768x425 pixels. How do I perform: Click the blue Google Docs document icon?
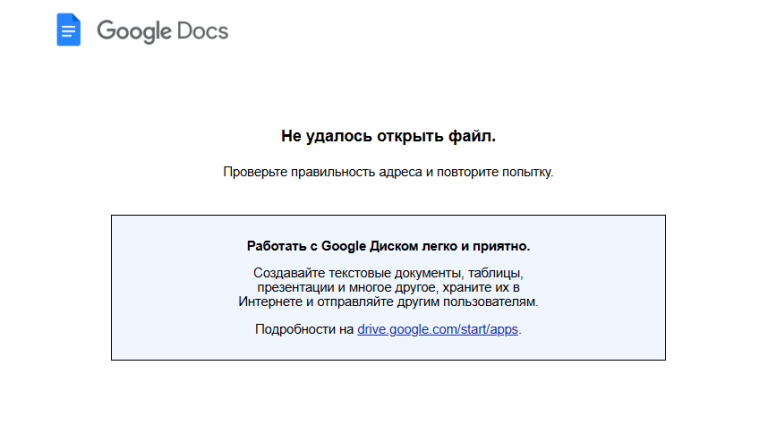click(x=69, y=30)
